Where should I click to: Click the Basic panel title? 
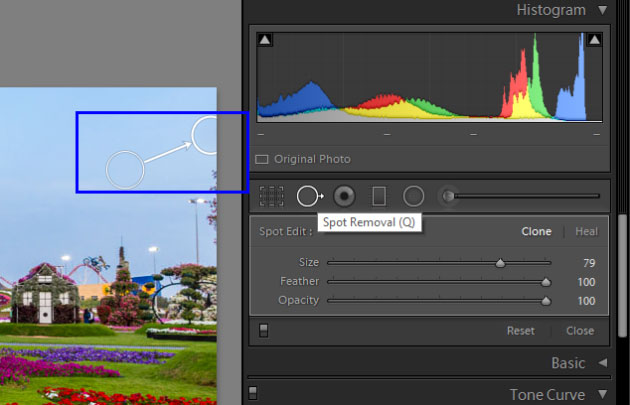pos(568,363)
